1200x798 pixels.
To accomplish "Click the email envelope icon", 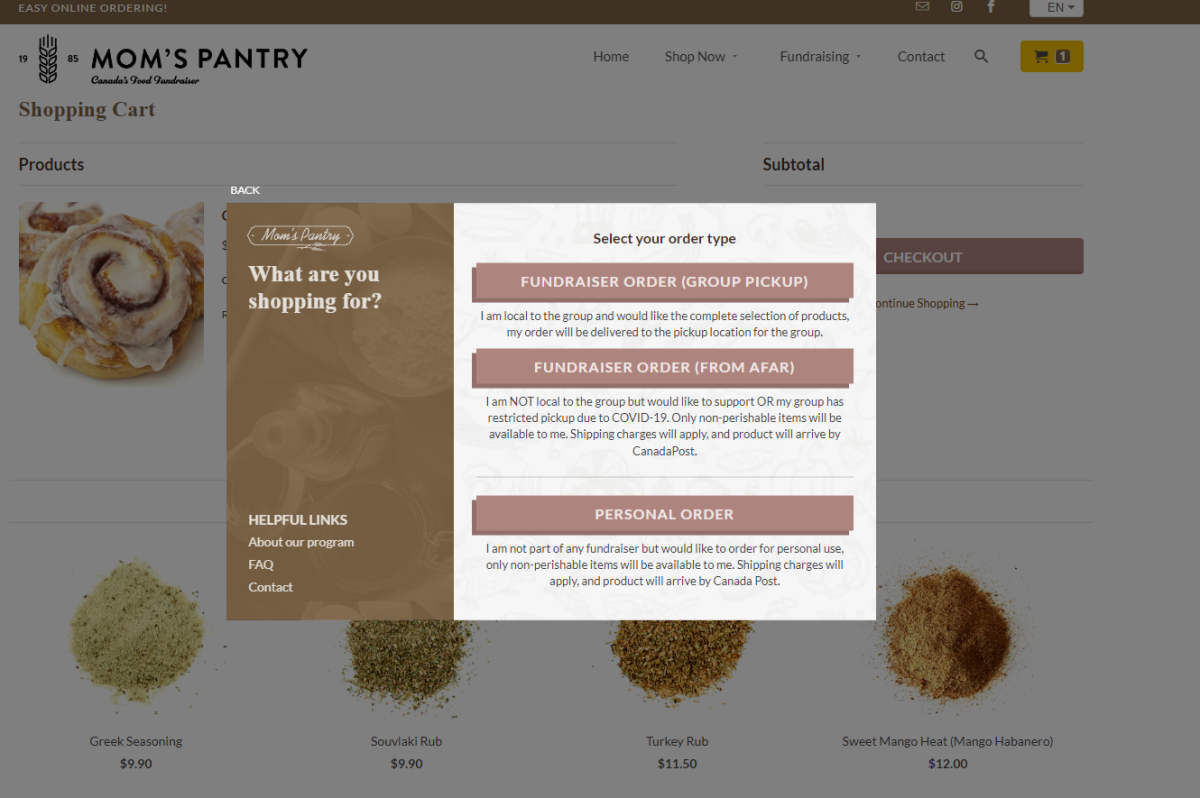I will (922, 7).
